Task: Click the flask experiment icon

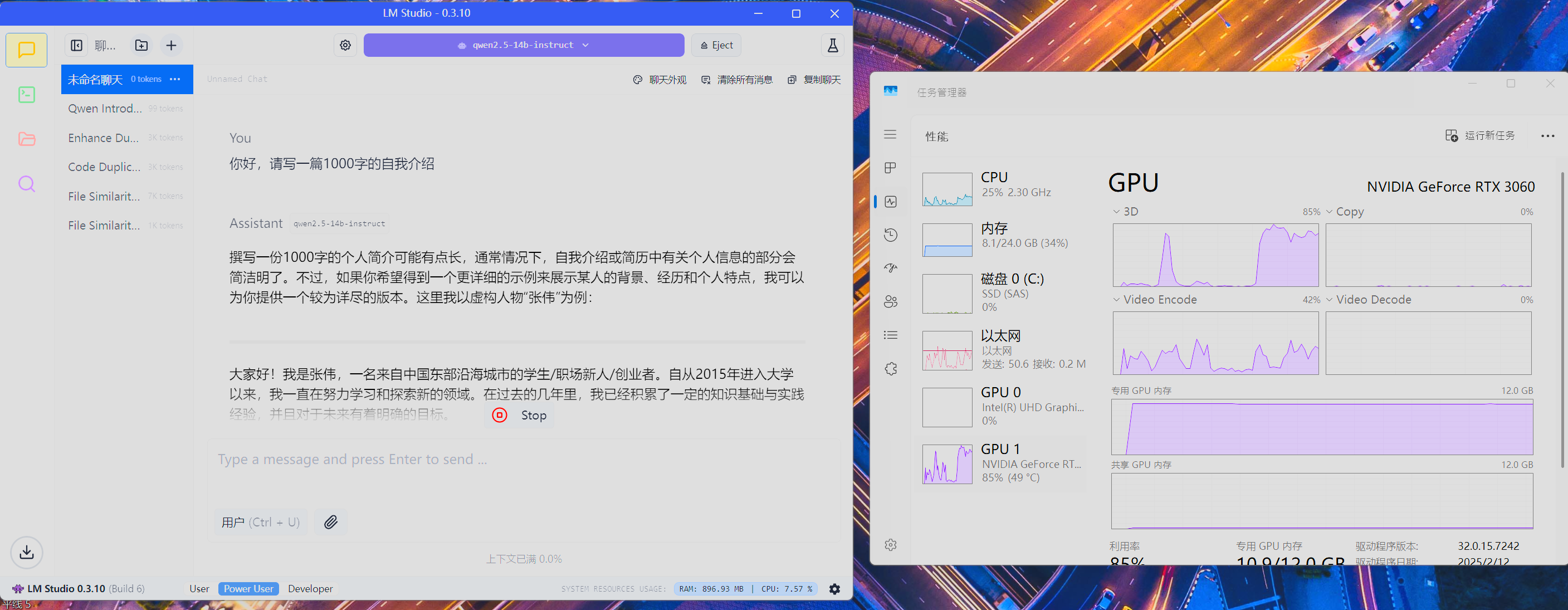Action: point(832,45)
